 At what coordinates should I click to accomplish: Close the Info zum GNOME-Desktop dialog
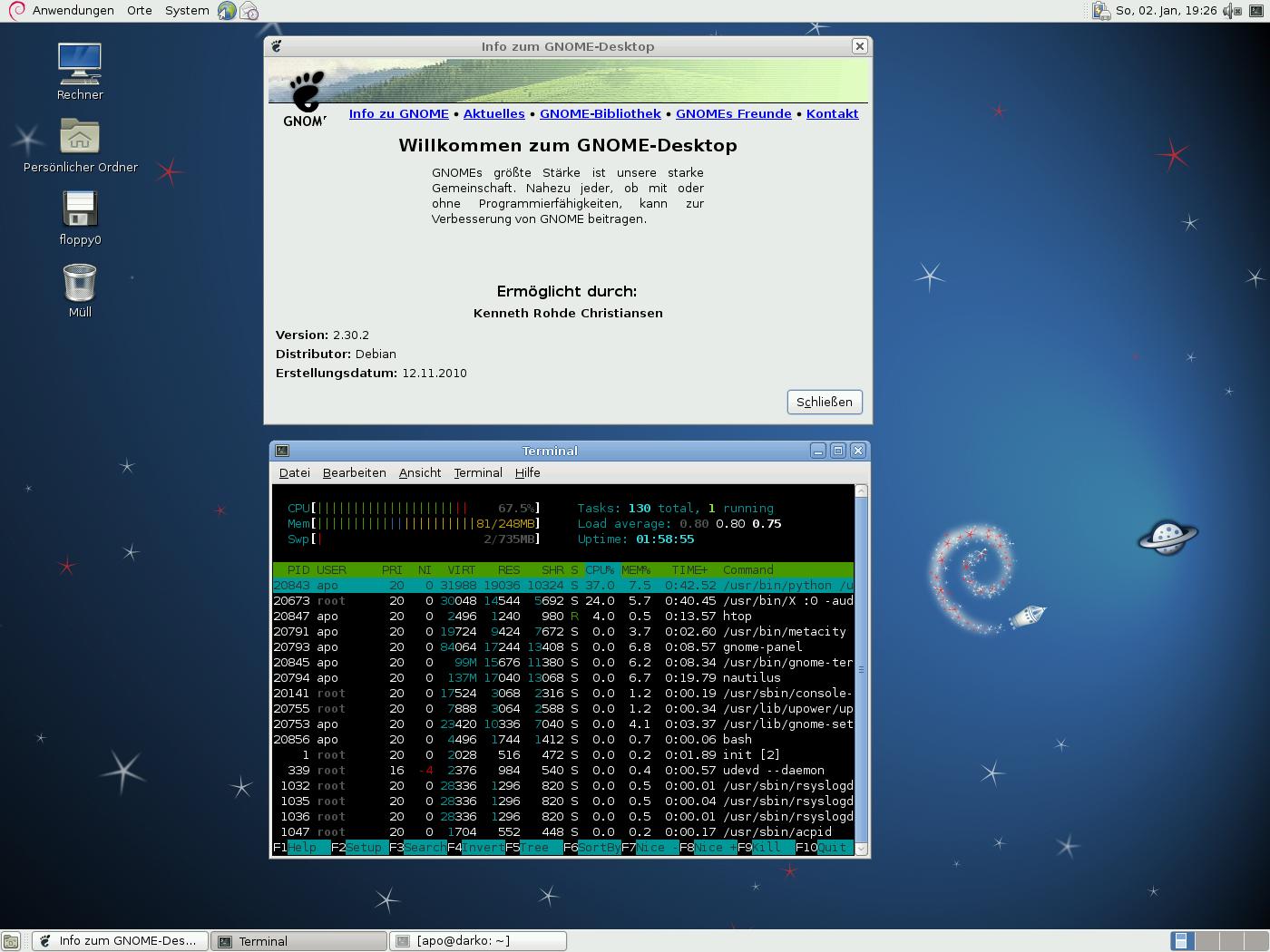[860, 46]
